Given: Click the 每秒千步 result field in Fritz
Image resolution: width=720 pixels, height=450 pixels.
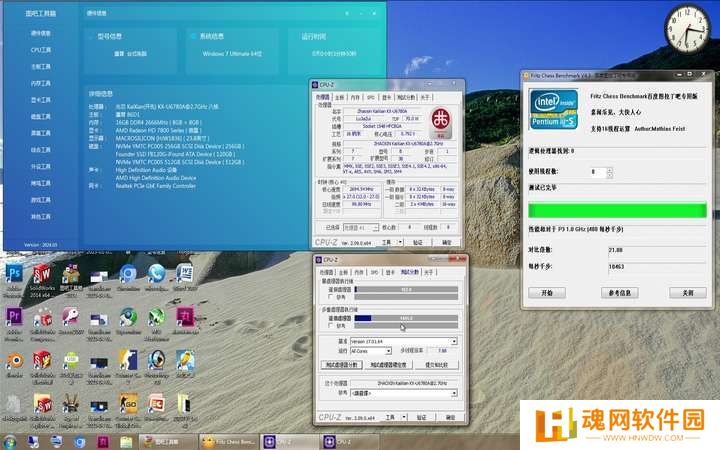Looking at the screenshot, I should coord(657,267).
